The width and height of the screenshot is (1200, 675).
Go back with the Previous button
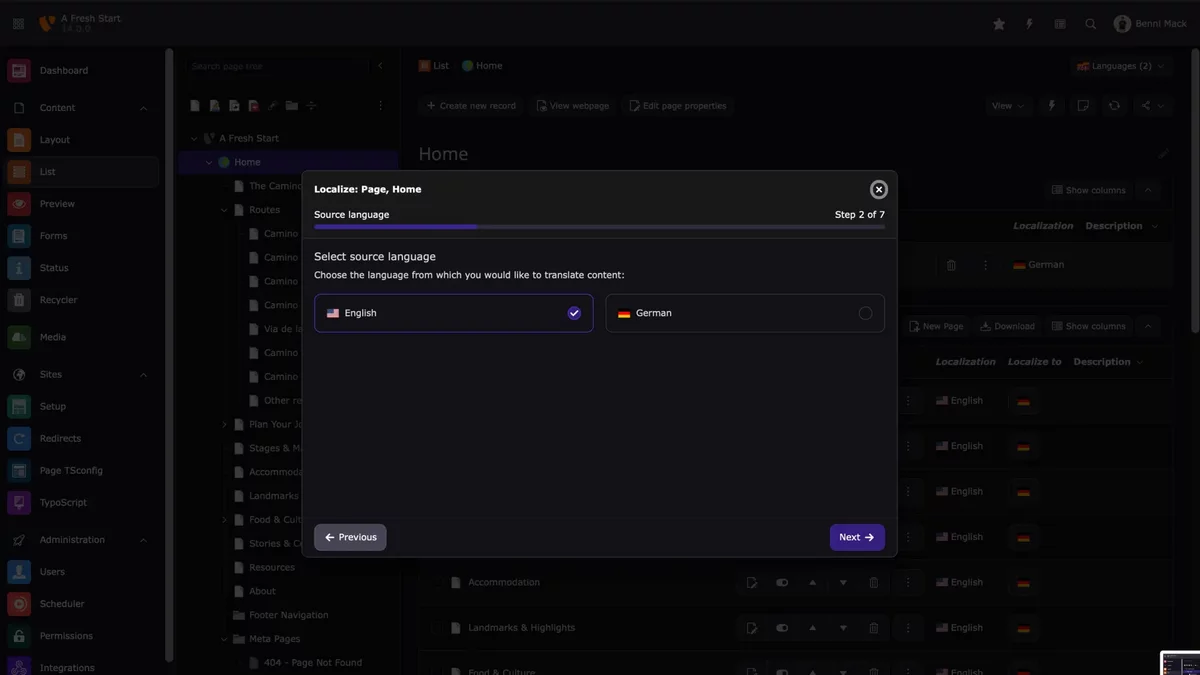[350, 537]
